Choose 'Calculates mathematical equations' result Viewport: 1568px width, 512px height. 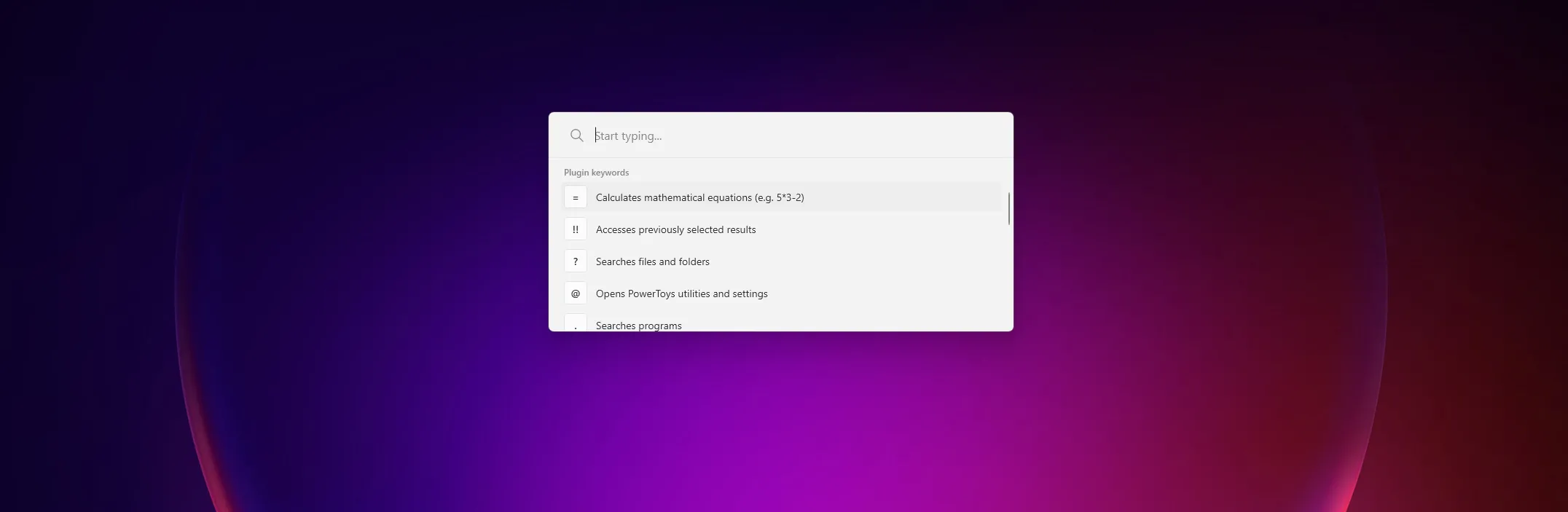coord(783,197)
